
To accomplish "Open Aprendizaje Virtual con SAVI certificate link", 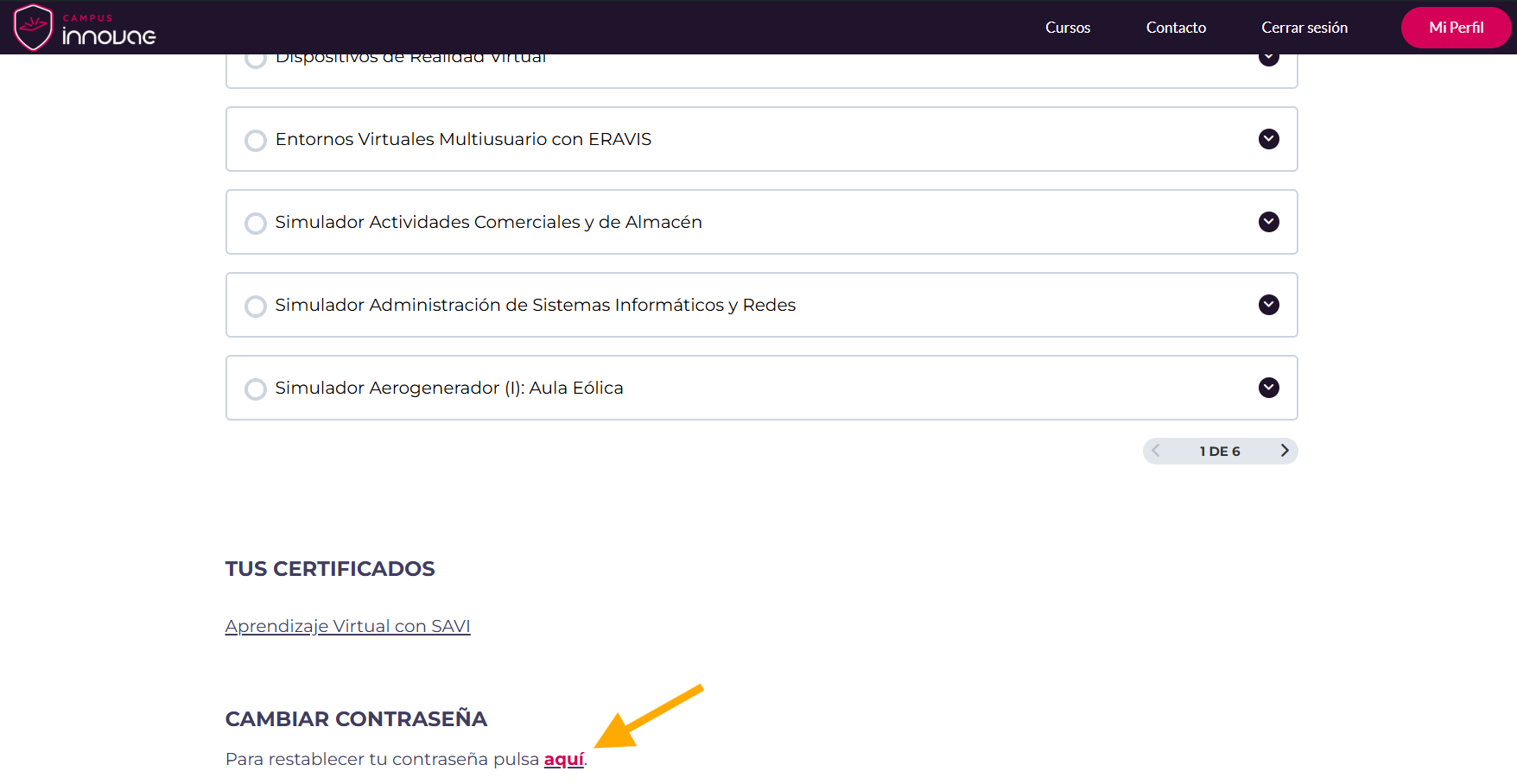I will [347, 626].
